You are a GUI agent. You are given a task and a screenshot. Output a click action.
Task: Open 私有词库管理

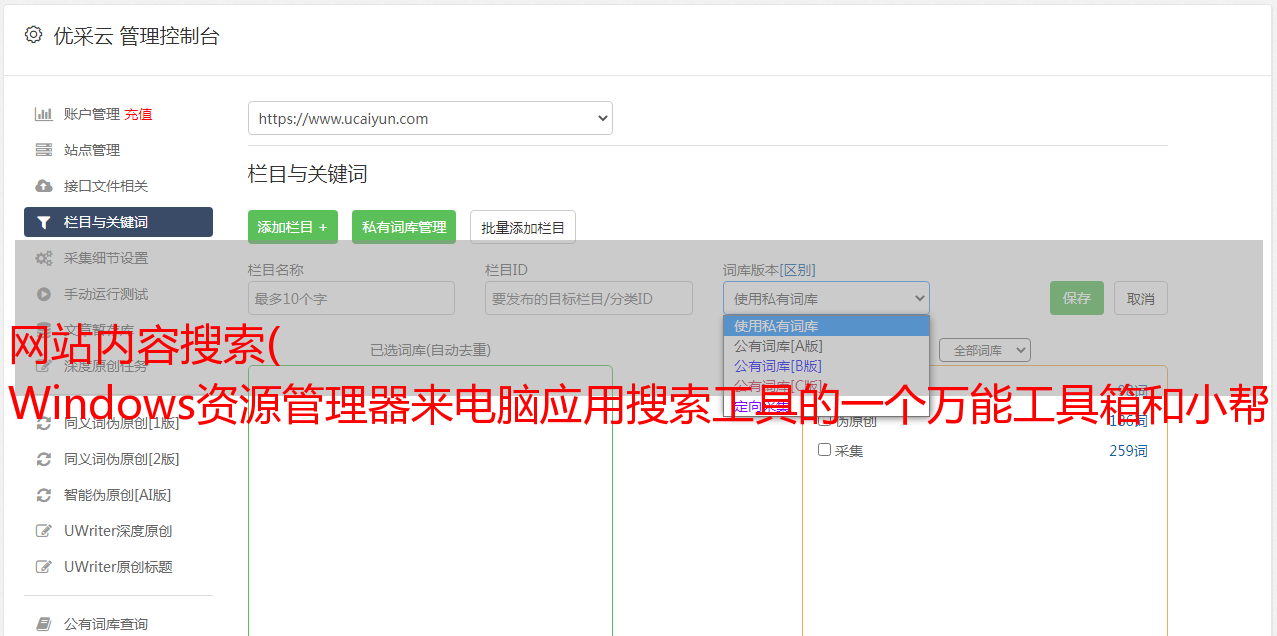pyautogui.click(x=404, y=227)
